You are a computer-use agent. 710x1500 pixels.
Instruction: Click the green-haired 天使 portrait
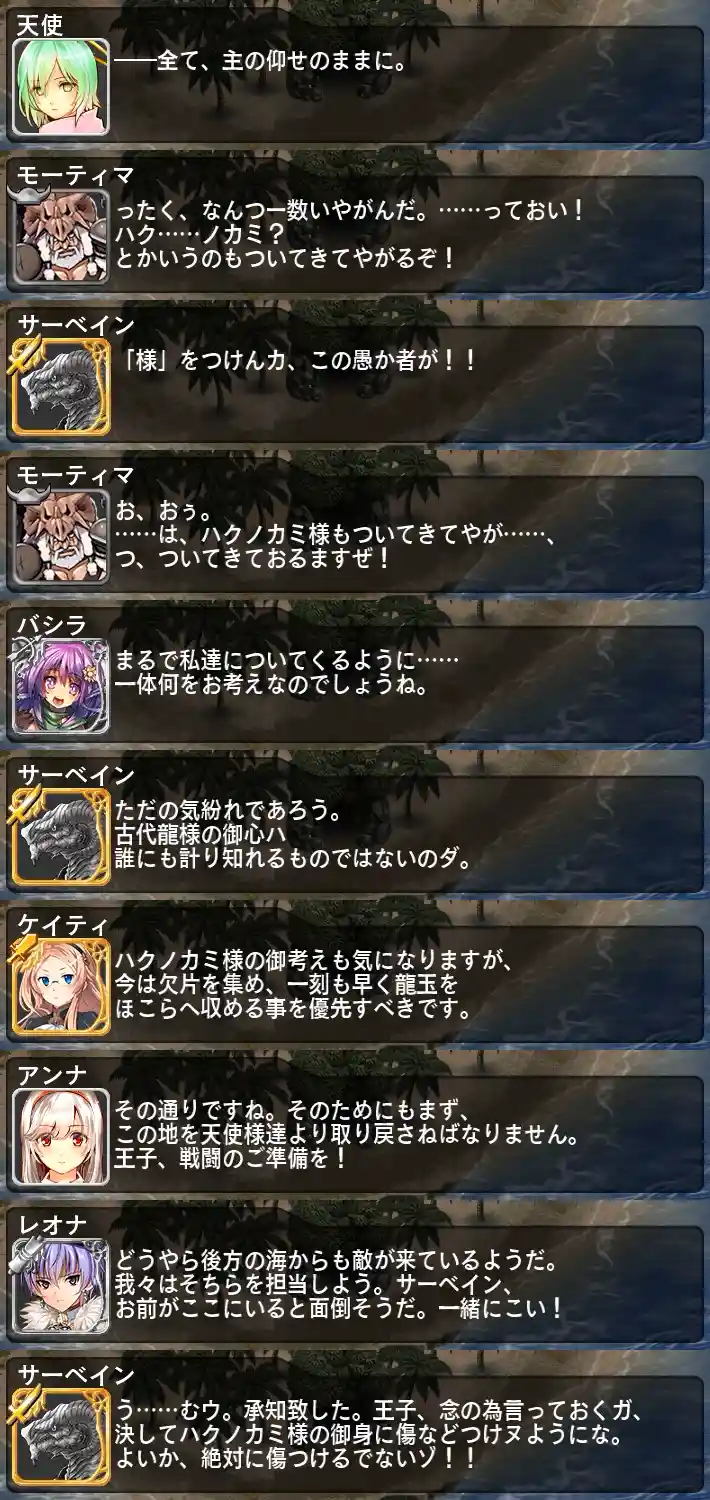point(60,88)
